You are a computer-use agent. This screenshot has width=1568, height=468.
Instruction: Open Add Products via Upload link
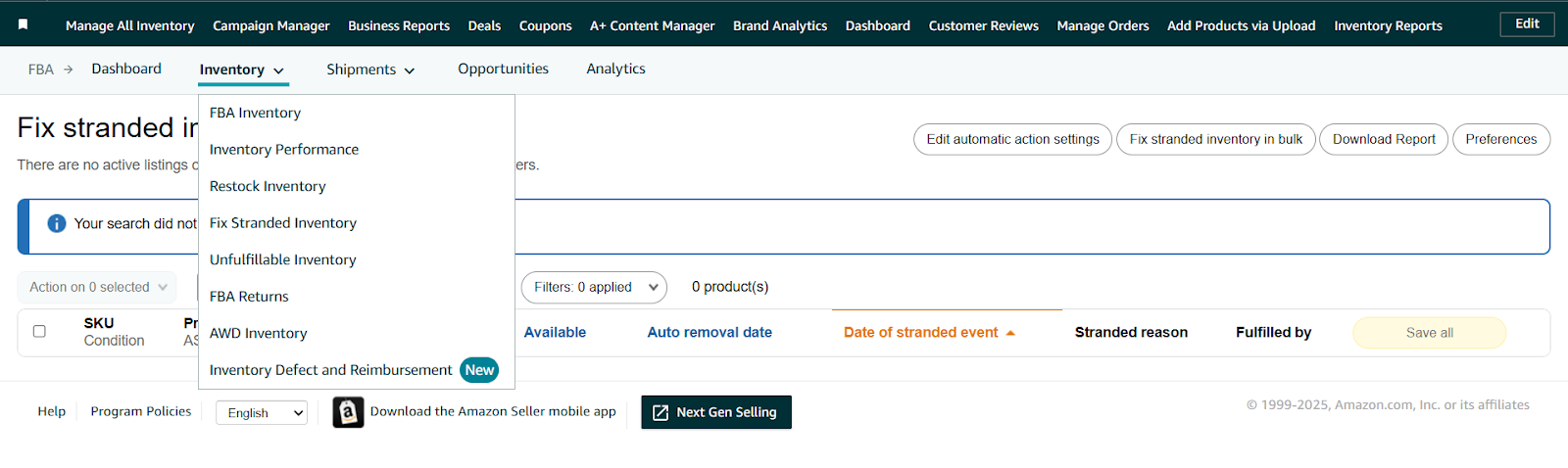click(1242, 25)
